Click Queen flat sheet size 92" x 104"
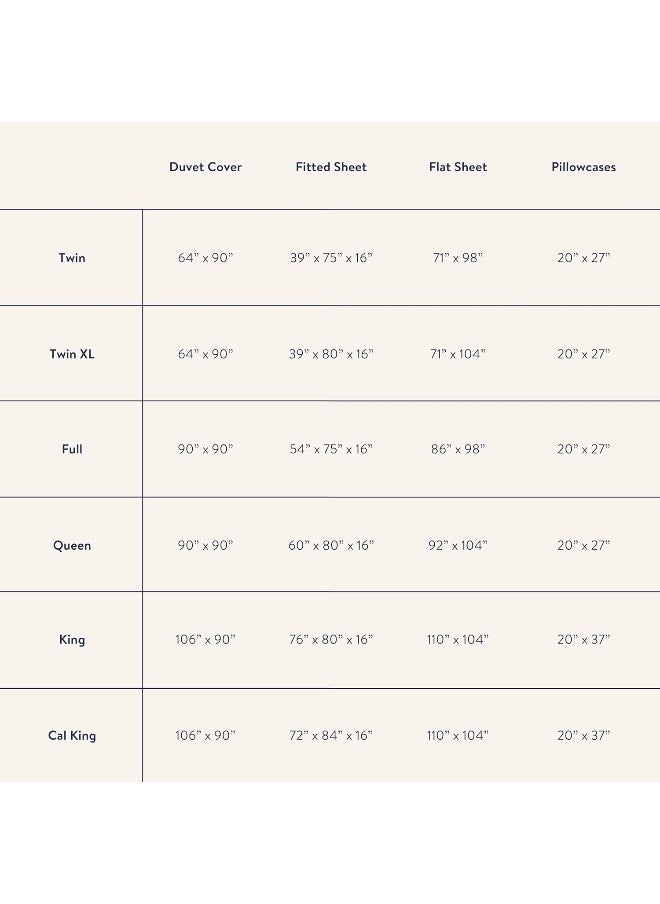 pyautogui.click(x=458, y=545)
